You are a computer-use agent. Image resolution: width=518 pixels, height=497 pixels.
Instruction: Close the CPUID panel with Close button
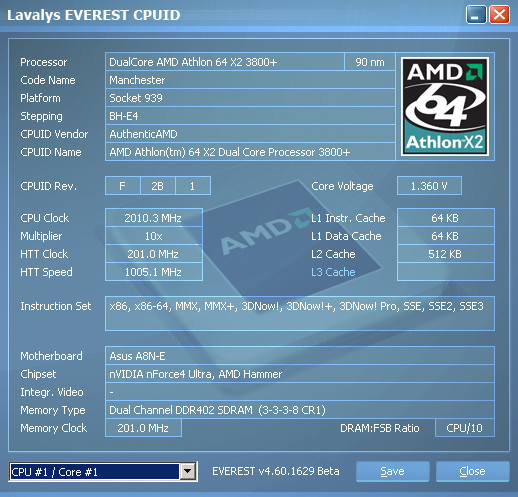click(472, 471)
